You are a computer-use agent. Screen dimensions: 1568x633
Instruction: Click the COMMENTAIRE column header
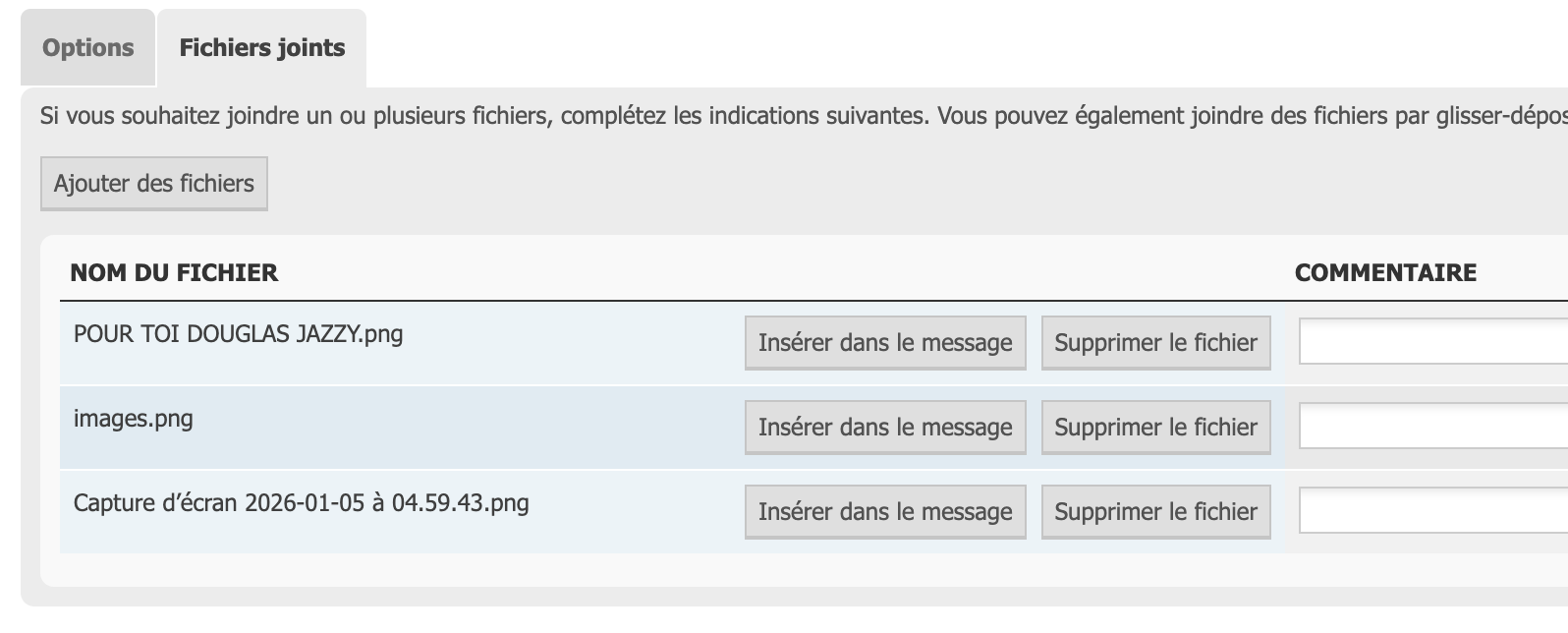tap(1385, 272)
